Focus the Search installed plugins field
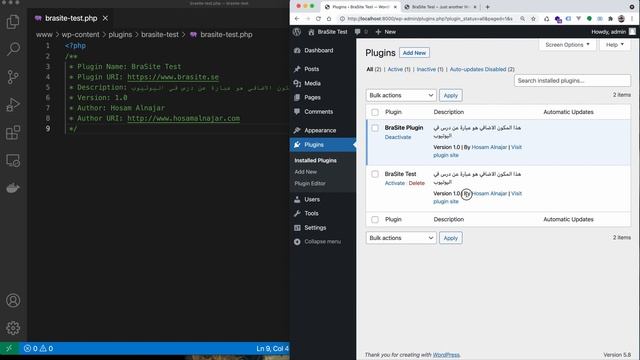 (572, 81)
